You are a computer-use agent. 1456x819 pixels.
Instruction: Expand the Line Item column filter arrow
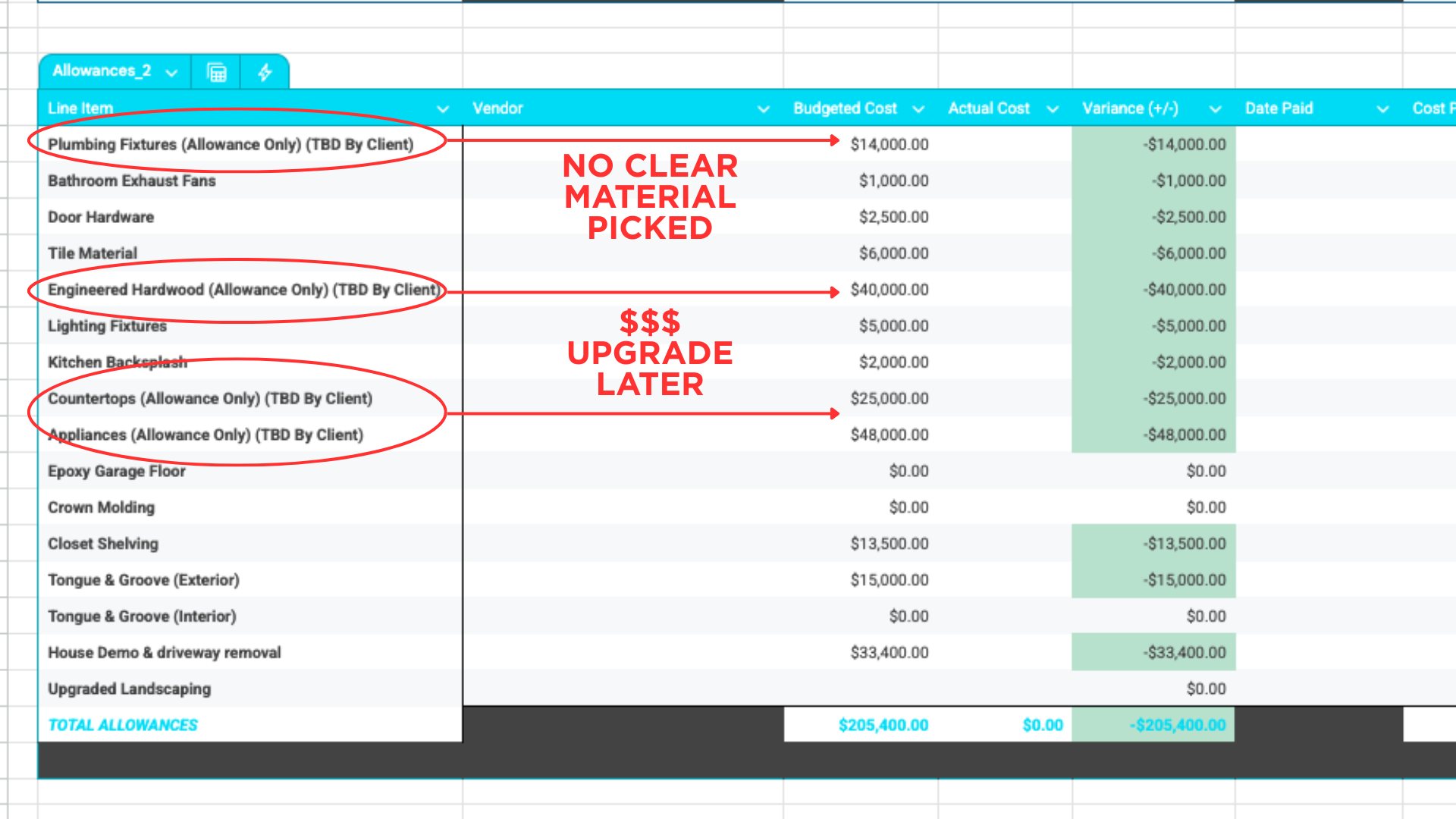pyautogui.click(x=443, y=109)
